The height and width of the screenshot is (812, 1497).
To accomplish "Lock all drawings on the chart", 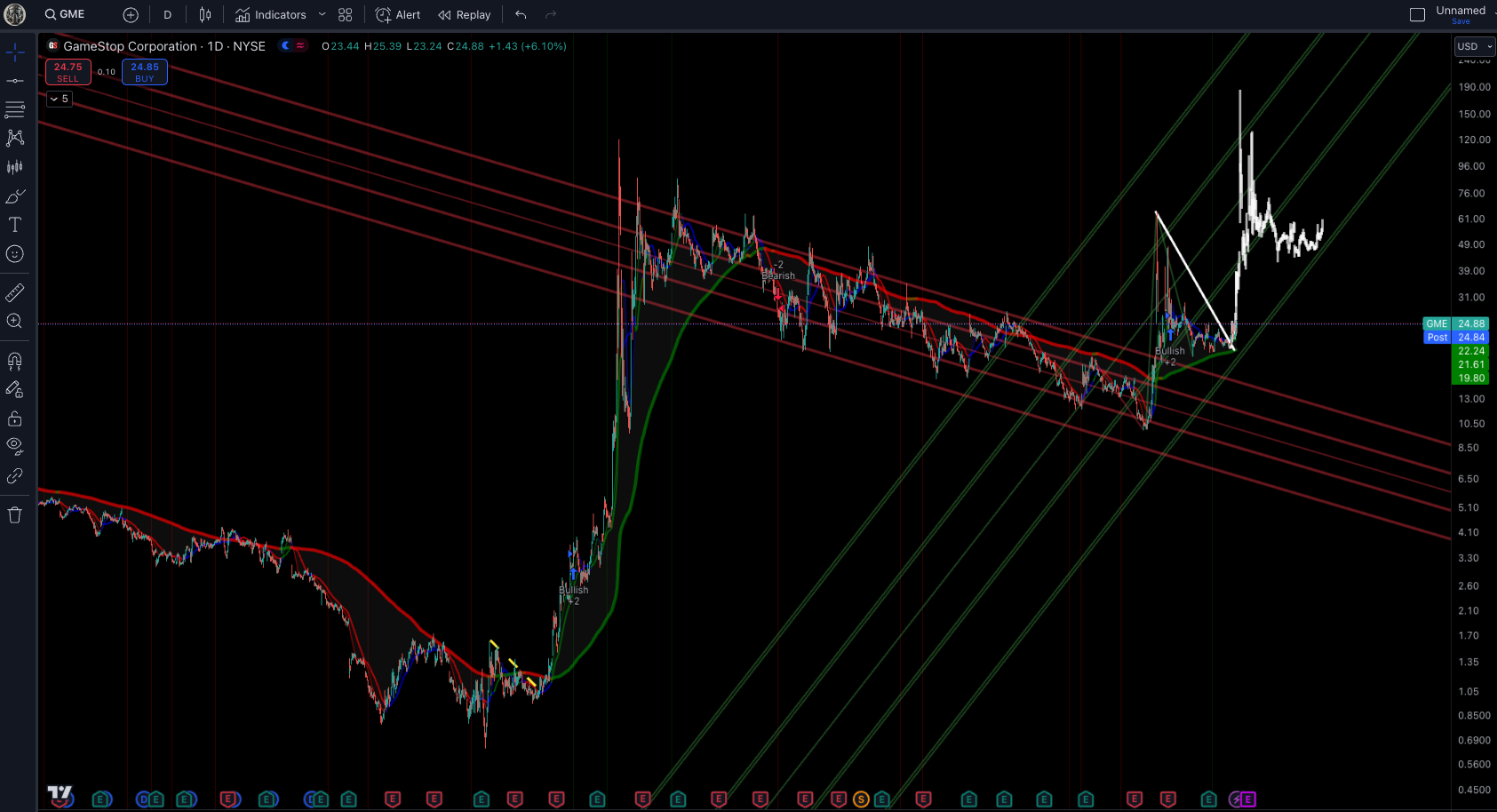I will [15, 418].
